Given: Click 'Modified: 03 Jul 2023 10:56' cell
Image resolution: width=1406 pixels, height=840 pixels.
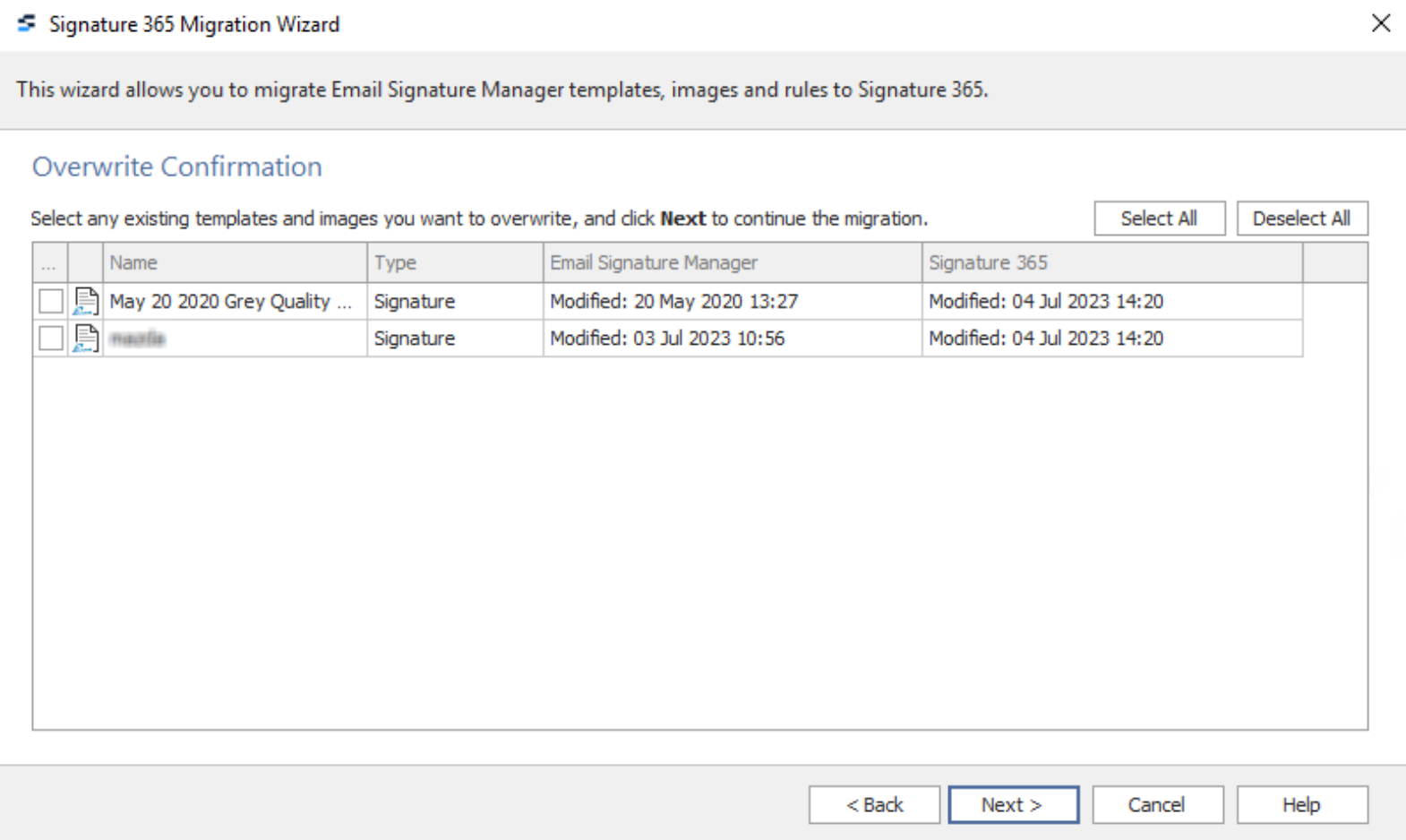Looking at the screenshot, I should (733, 339).
